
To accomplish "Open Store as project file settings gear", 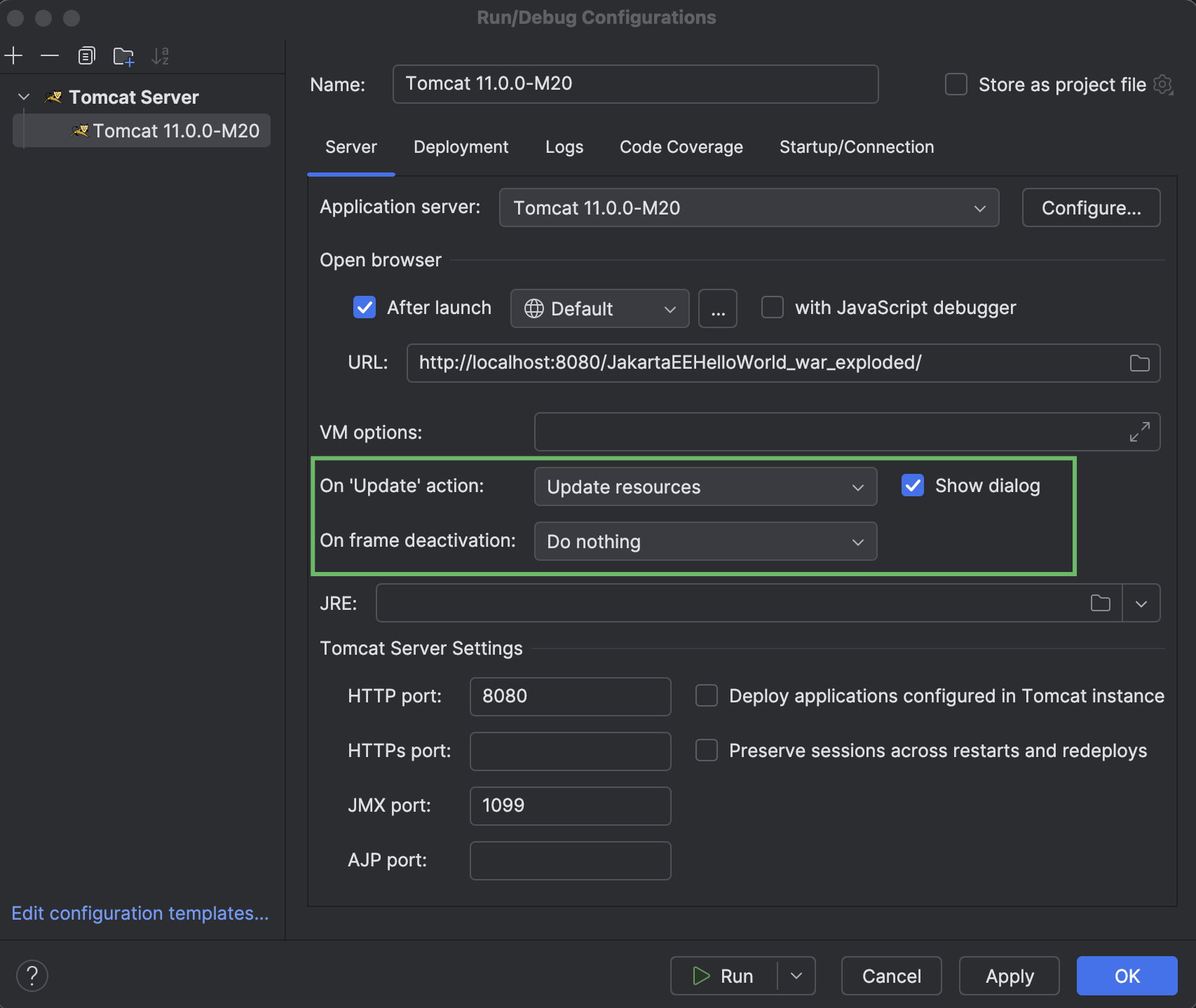I will (x=1164, y=84).
